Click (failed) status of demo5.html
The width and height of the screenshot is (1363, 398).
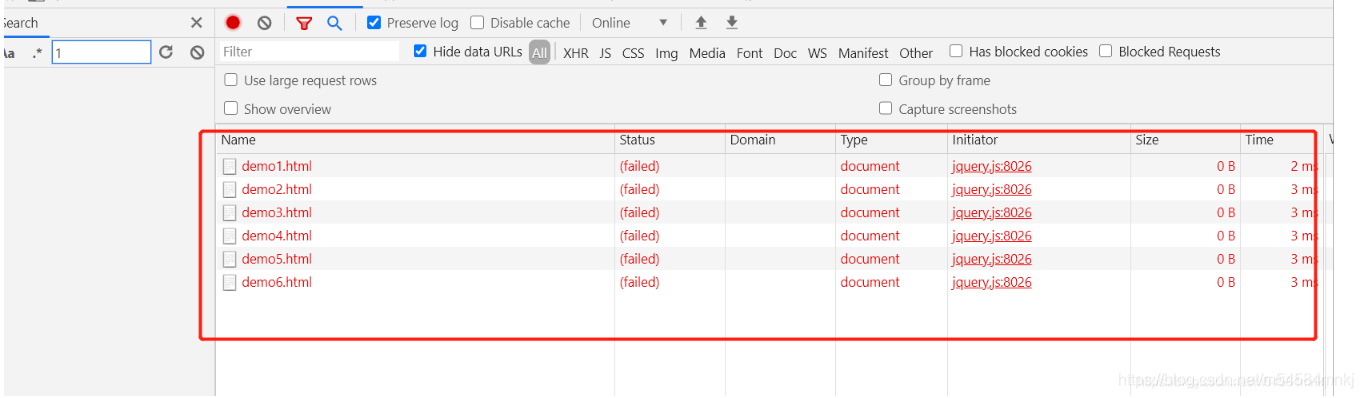pyautogui.click(x=639, y=259)
